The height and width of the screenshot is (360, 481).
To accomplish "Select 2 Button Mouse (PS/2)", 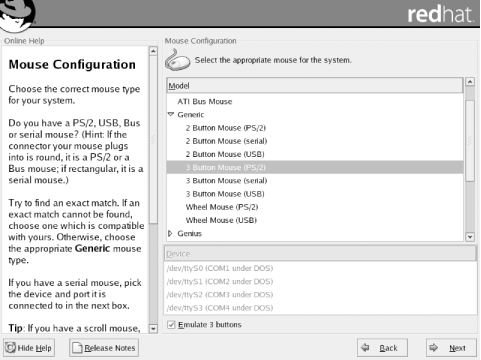I will 315,128.
